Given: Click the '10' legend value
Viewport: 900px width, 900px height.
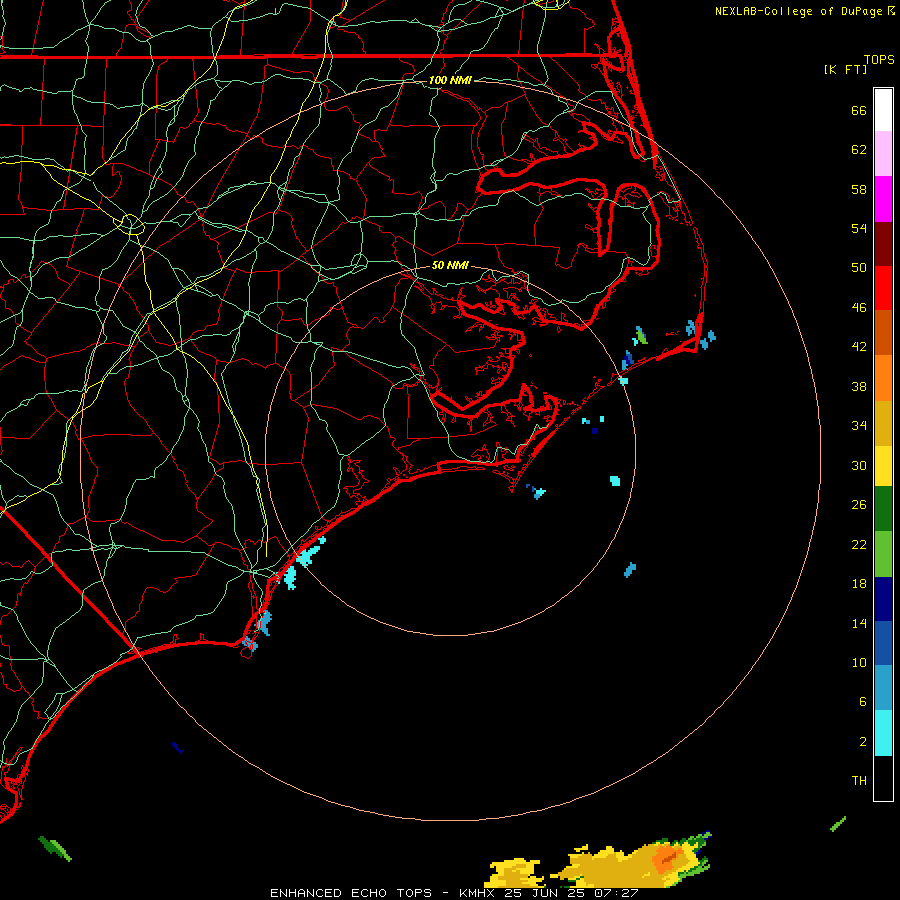Looking at the screenshot, I should (x=859, y=663).
